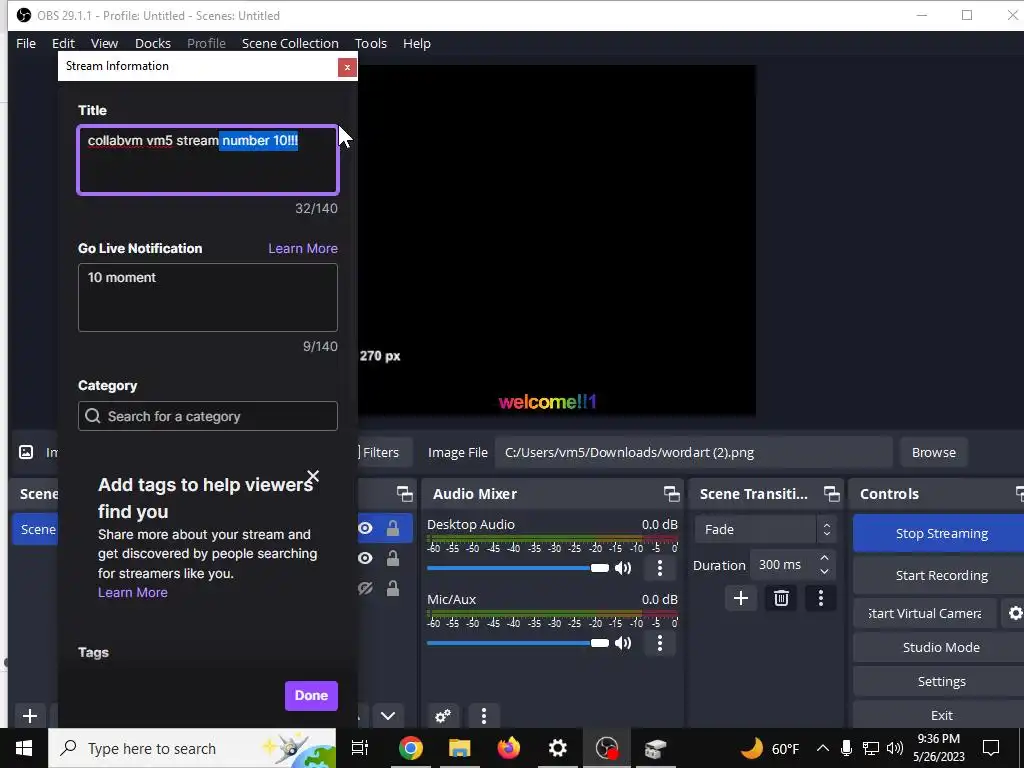Toggle the lock on the highlighted source row
Screen dimensions: 1024x768
tap(392, 528)
